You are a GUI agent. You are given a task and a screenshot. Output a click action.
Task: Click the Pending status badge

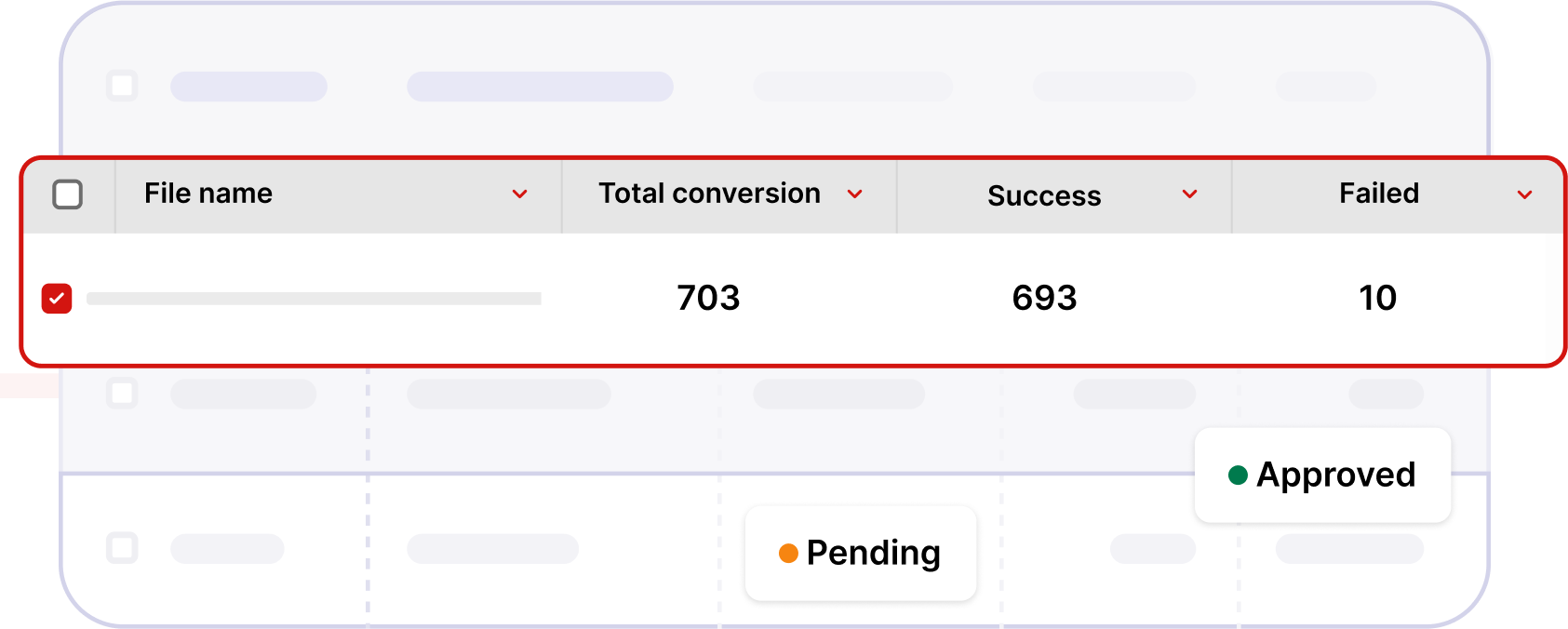point(861,553)
